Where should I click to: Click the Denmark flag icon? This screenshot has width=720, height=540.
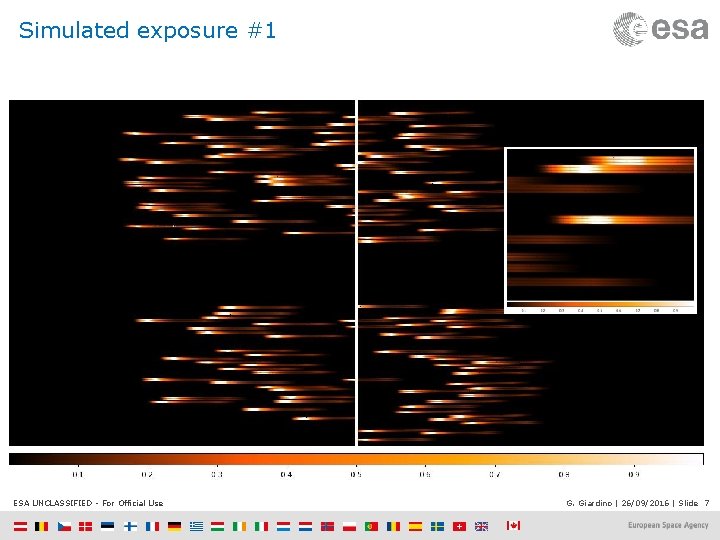[85, 526]
